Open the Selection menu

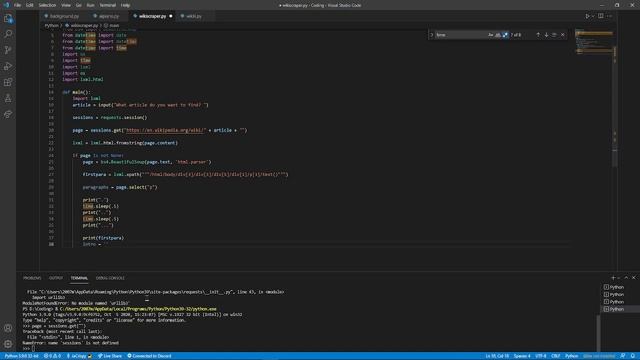click(47, 5)
